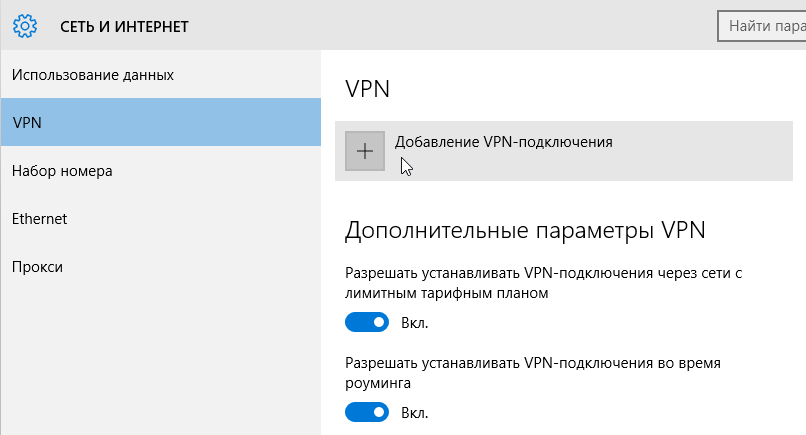Turn off VPN while roaming toggle

click(x=367, y=412)
